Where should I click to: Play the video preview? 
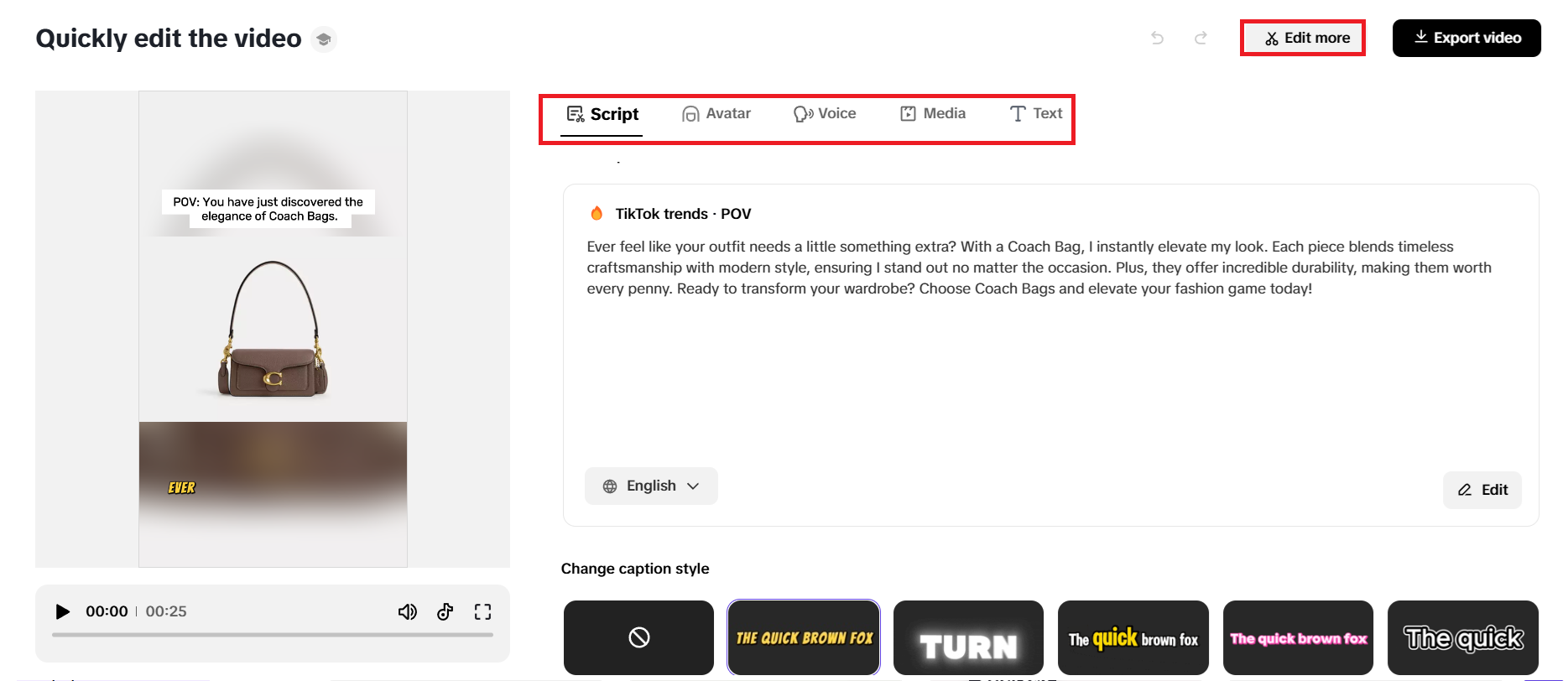tap(62, 611)
